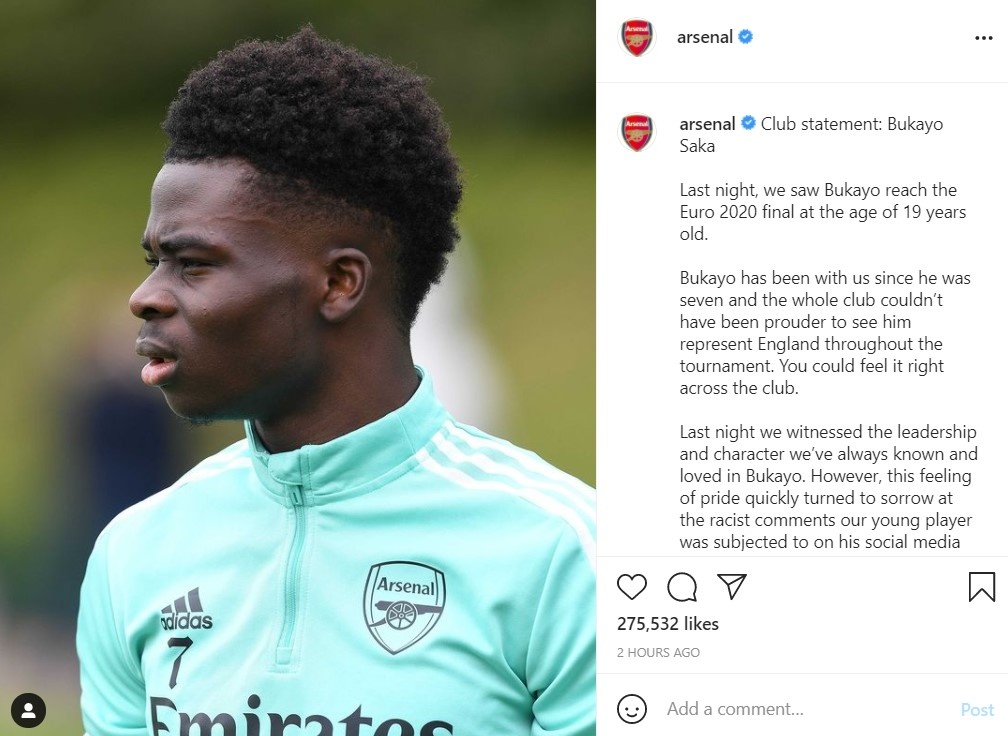This screenshot has height=736, width=1008.
Task: Click verified badge in caption username
Action: pos(748,123)
